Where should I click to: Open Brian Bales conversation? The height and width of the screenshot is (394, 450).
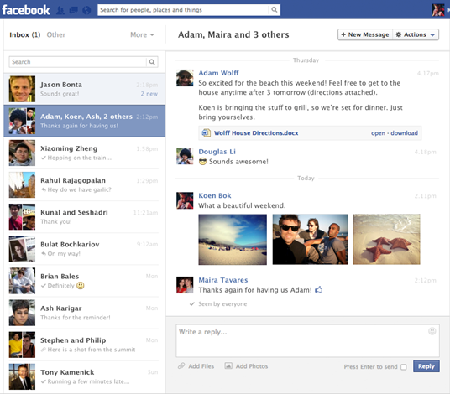coord(84,281)
